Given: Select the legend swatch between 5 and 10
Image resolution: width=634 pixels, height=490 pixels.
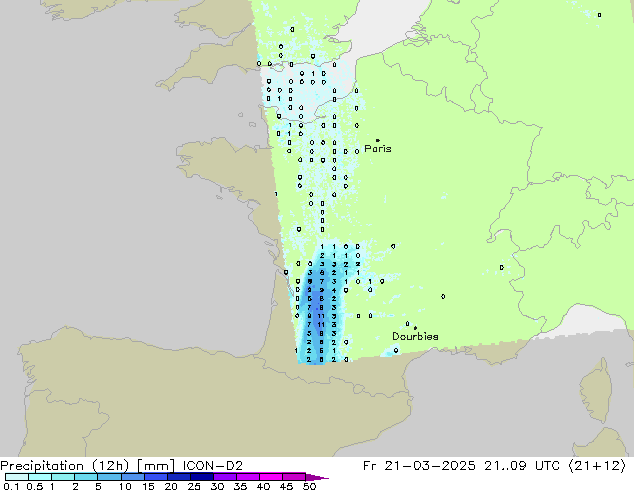Looking at the screenshot, I should coord(110,477).
